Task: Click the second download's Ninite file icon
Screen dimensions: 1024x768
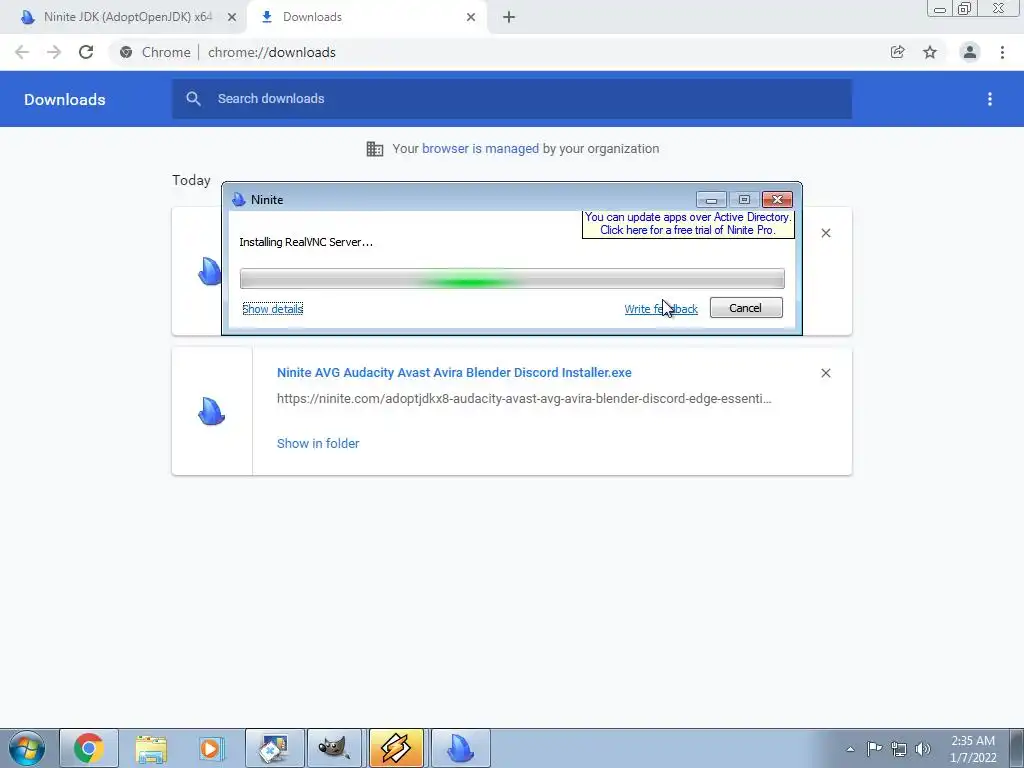Action: point(212,411)
